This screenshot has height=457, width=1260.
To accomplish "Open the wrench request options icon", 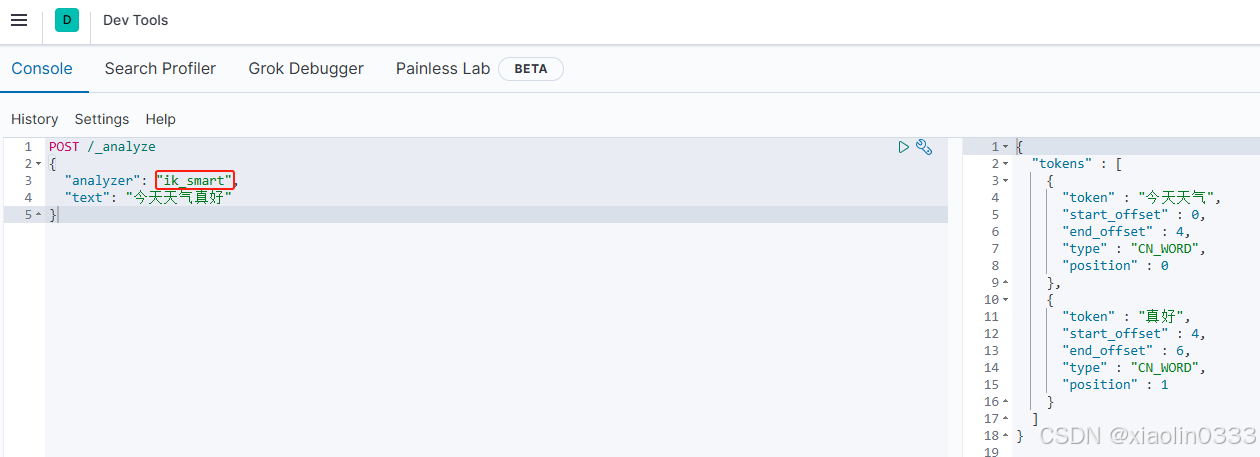I will click(x=924, y=147).
